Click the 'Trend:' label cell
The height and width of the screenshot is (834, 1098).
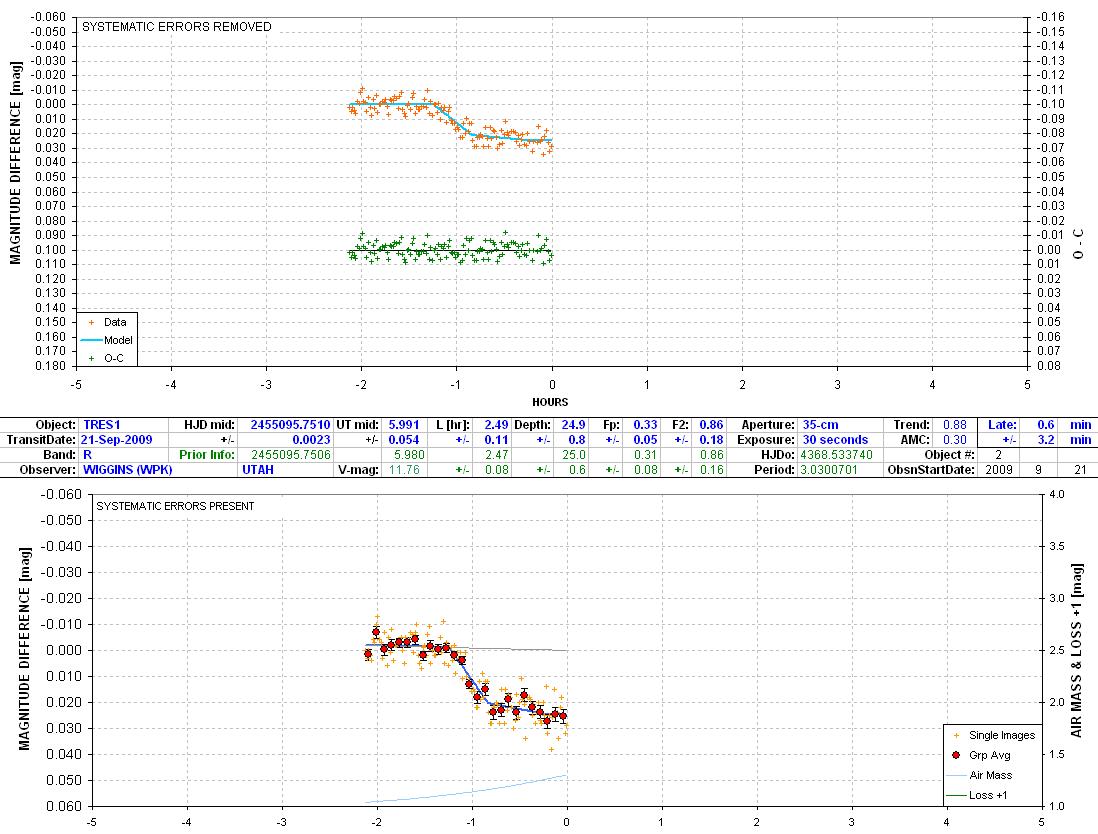tap(912, 424)
